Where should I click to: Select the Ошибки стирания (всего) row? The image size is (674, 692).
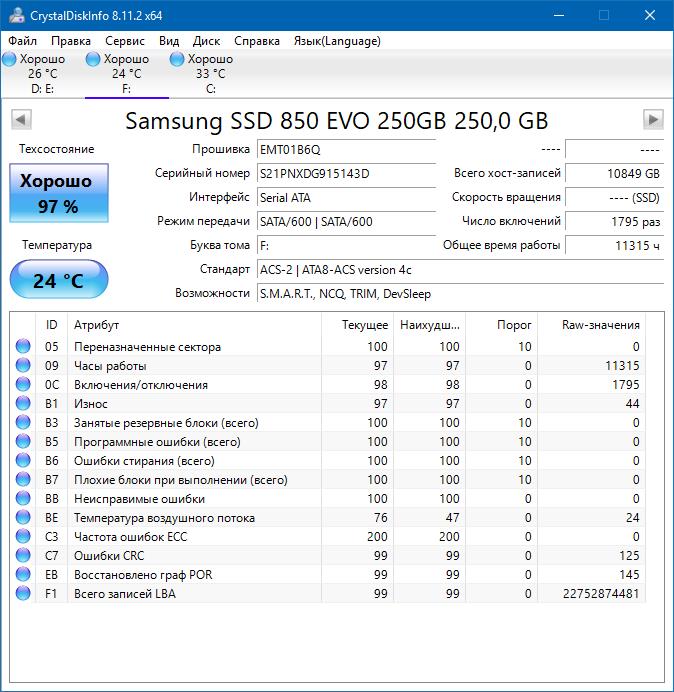(328, 460)
